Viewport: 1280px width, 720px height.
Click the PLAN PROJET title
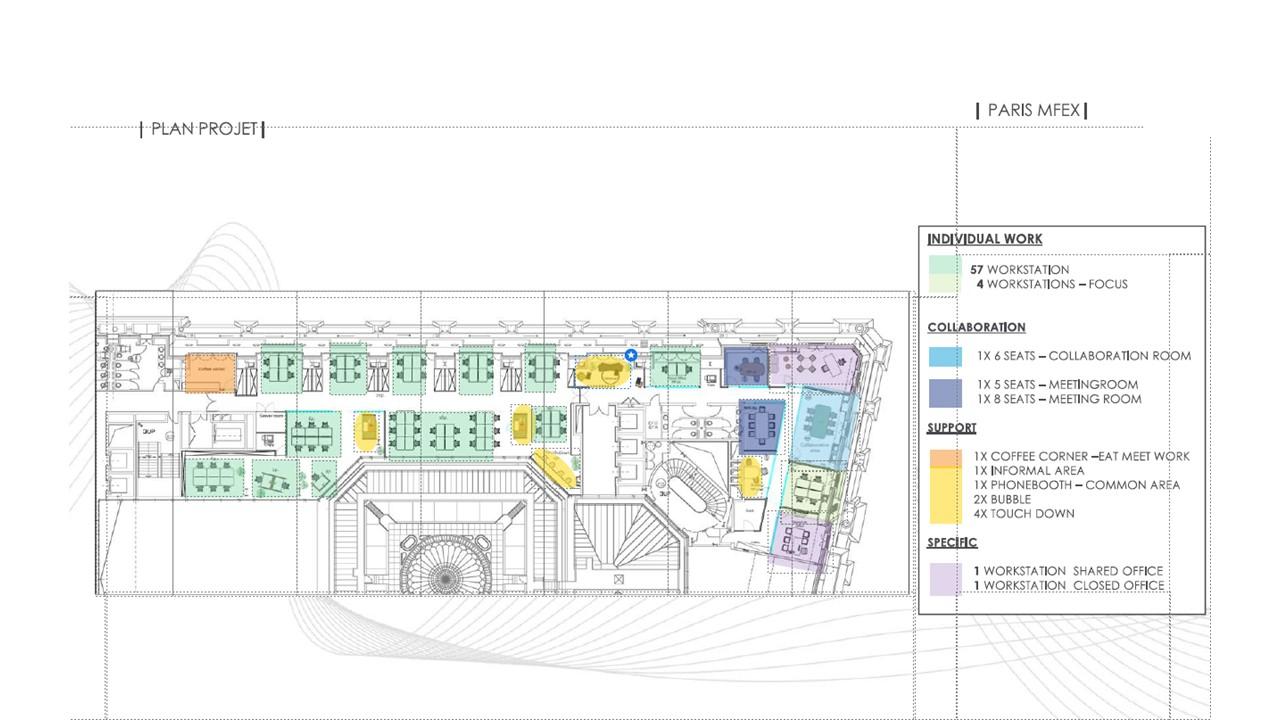(x=204, y=129)
